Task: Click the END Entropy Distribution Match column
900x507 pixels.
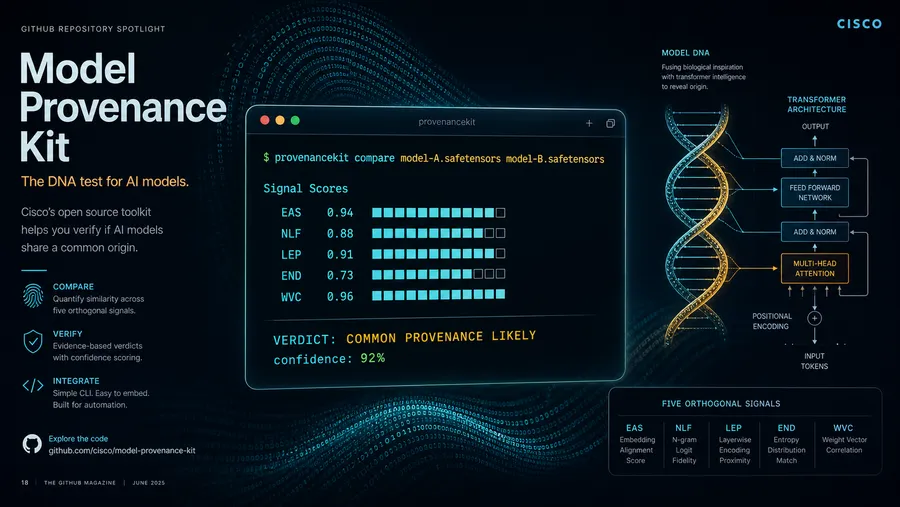Action: (x=786, y=444)
